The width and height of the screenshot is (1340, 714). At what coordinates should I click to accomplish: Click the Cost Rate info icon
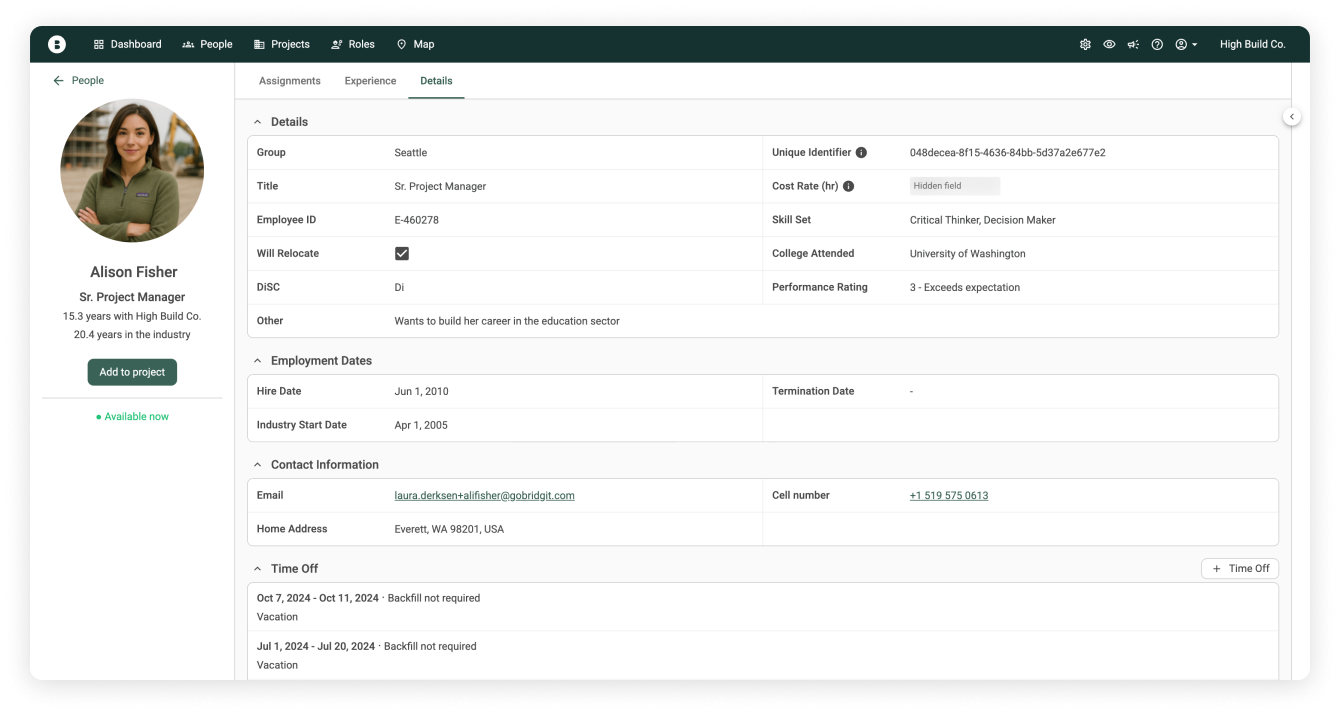point(848,187)
